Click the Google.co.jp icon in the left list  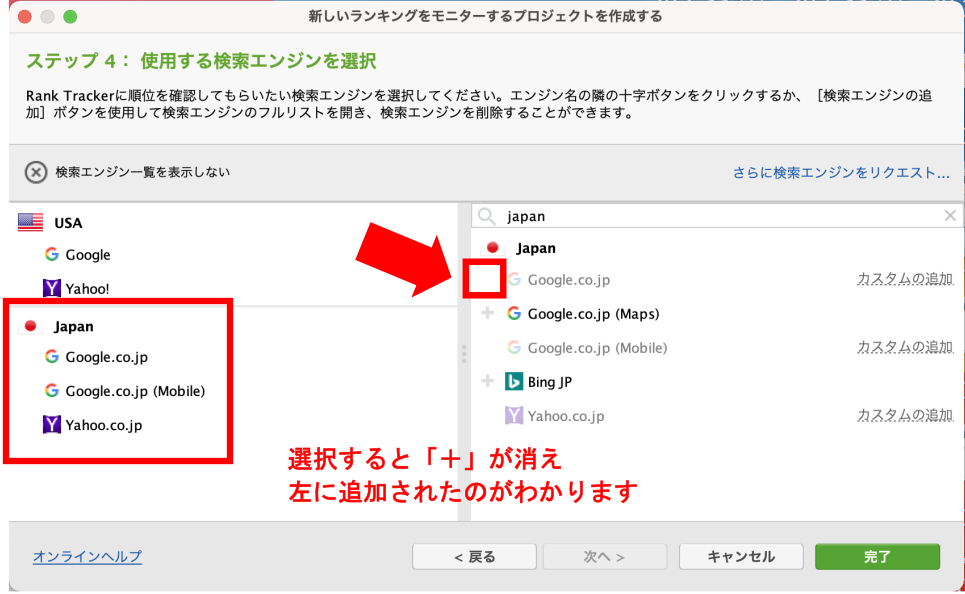tap(52, 356)
